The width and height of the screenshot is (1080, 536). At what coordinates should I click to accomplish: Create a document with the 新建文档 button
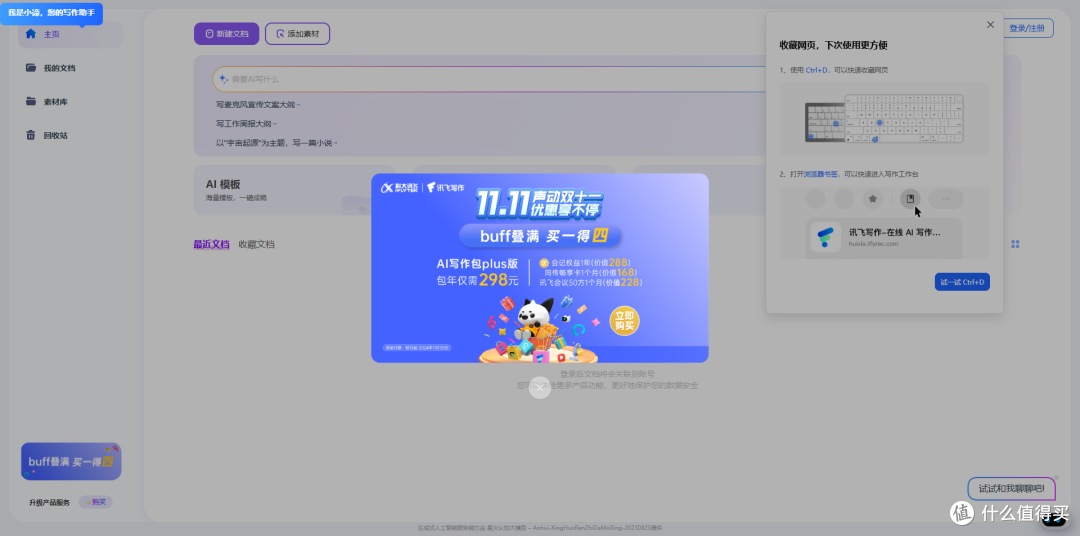click(x=227, y=34)
